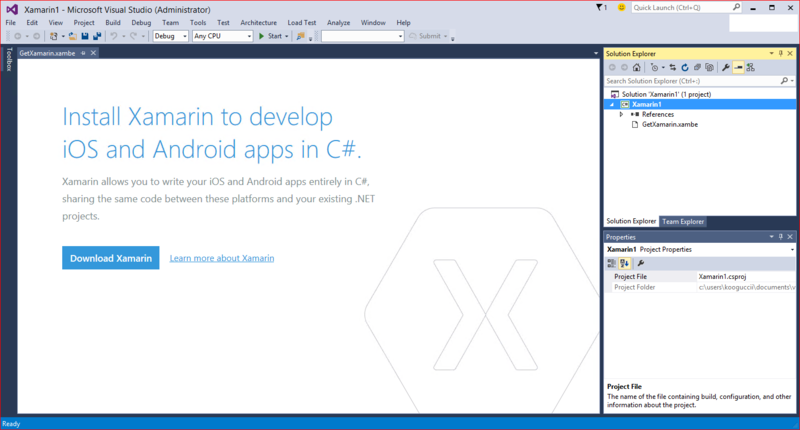This screenshot has width=800, height=430.
Task: Select Solution 'Xamarin1' root node
Action: click(x=666, y=94)
